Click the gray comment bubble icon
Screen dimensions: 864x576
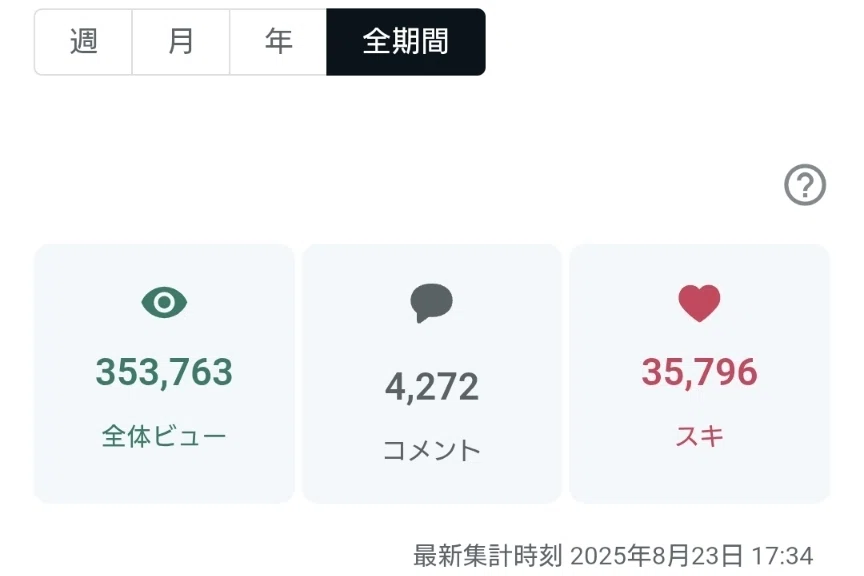[x=431, y=303]
